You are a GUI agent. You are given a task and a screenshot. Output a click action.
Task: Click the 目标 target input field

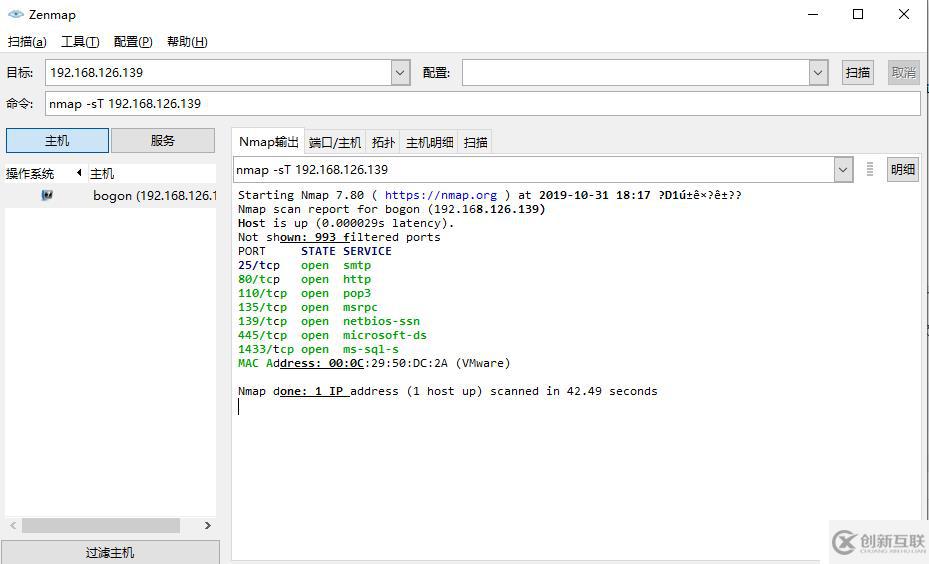coord(218,73)
